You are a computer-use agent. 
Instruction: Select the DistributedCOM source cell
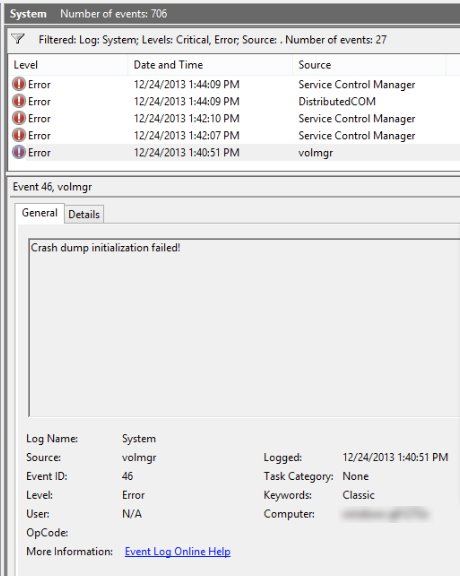pos(337,101)
